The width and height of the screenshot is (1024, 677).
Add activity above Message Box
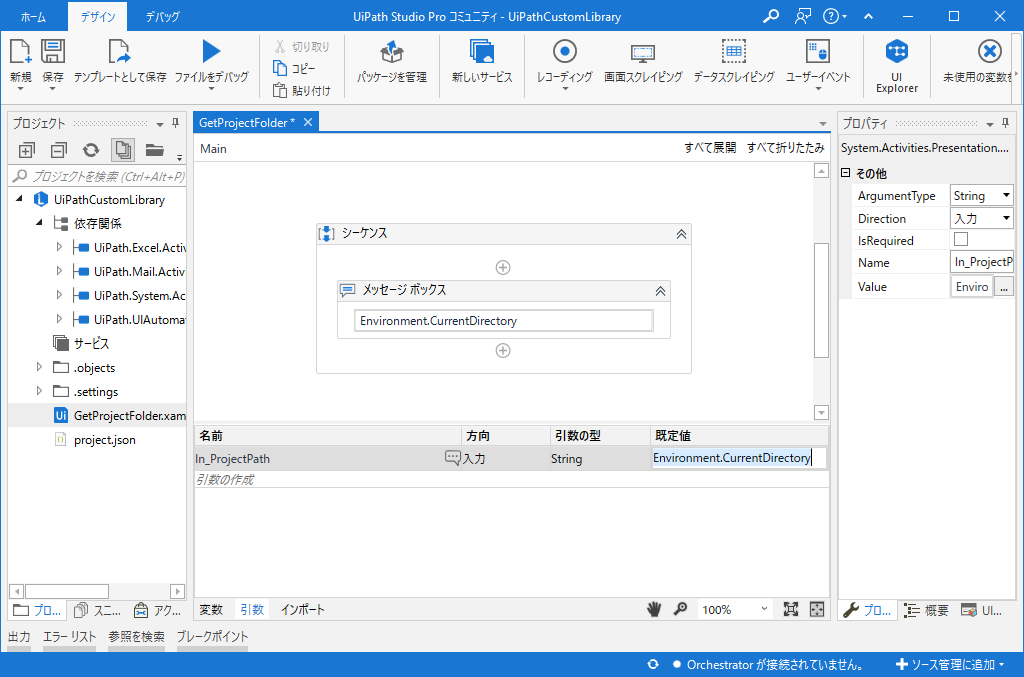point(503,267)
